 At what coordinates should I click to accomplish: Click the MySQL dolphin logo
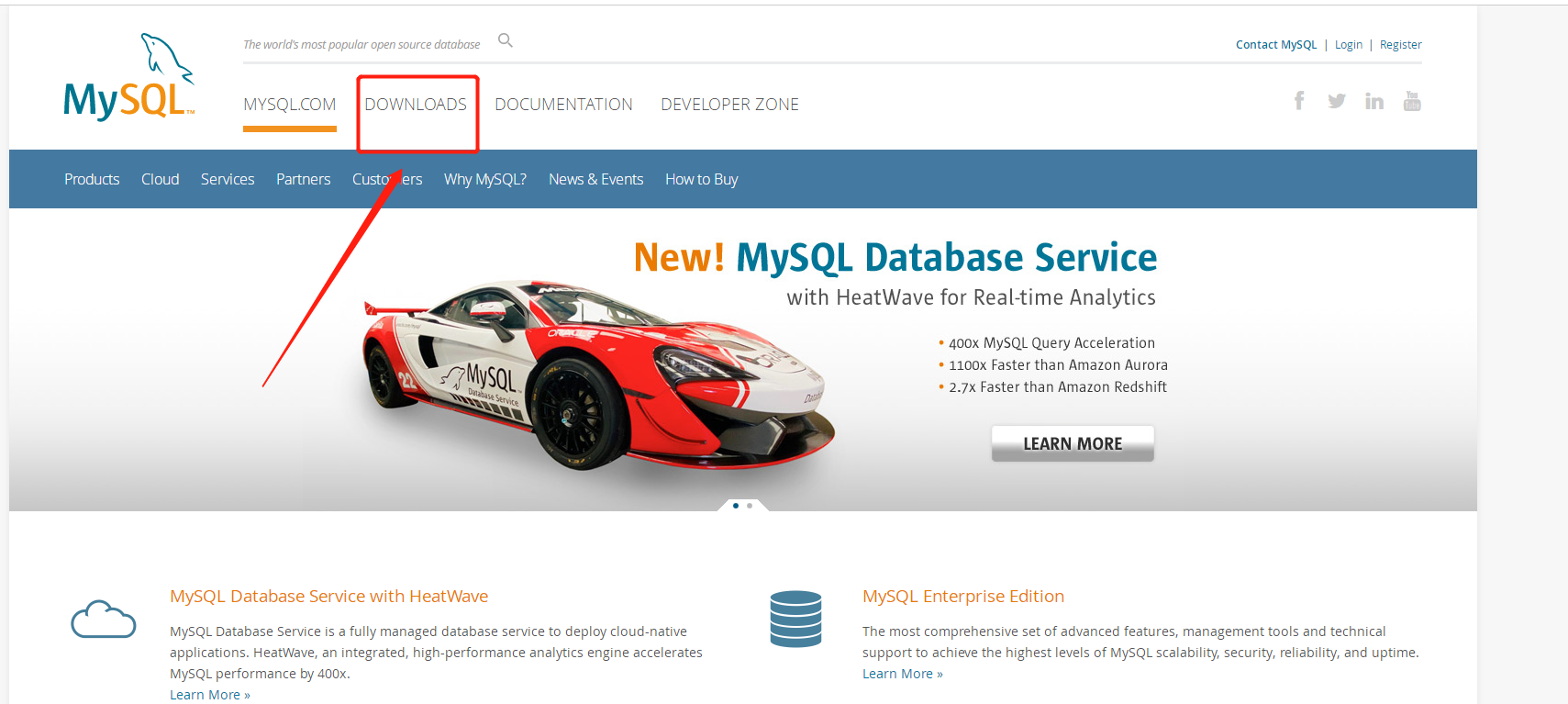pos(129,77)
